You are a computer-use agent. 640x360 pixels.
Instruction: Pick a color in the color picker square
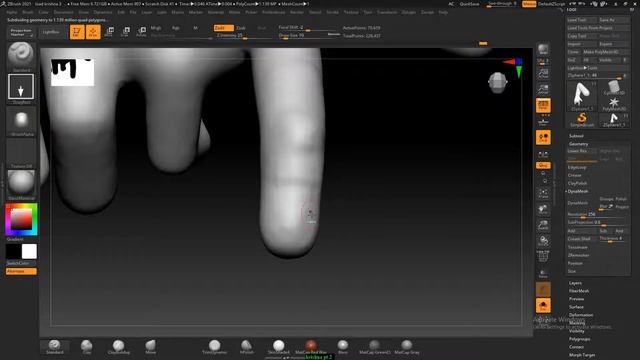point(21,220)
